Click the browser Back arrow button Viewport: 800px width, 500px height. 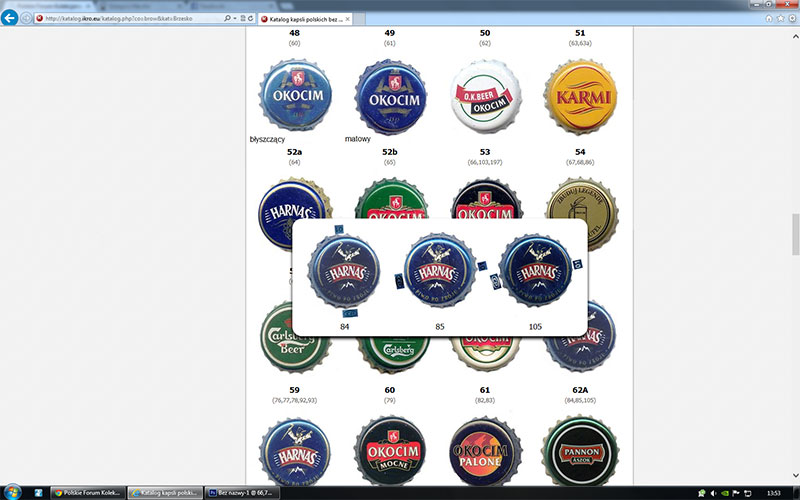12,18
